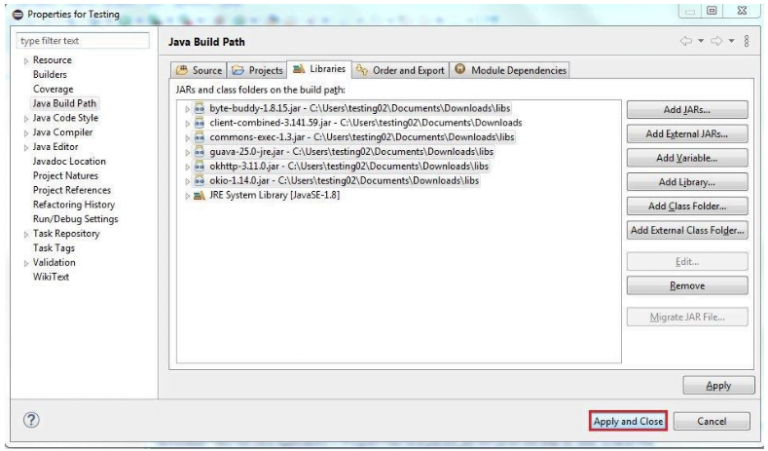
Task: Expand the Resource tree node
Action: pos(26,61)
